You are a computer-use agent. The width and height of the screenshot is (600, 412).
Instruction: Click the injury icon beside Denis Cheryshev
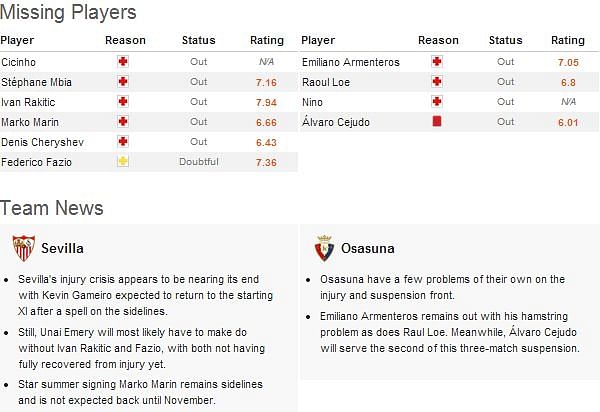click(x=123, y=142)
